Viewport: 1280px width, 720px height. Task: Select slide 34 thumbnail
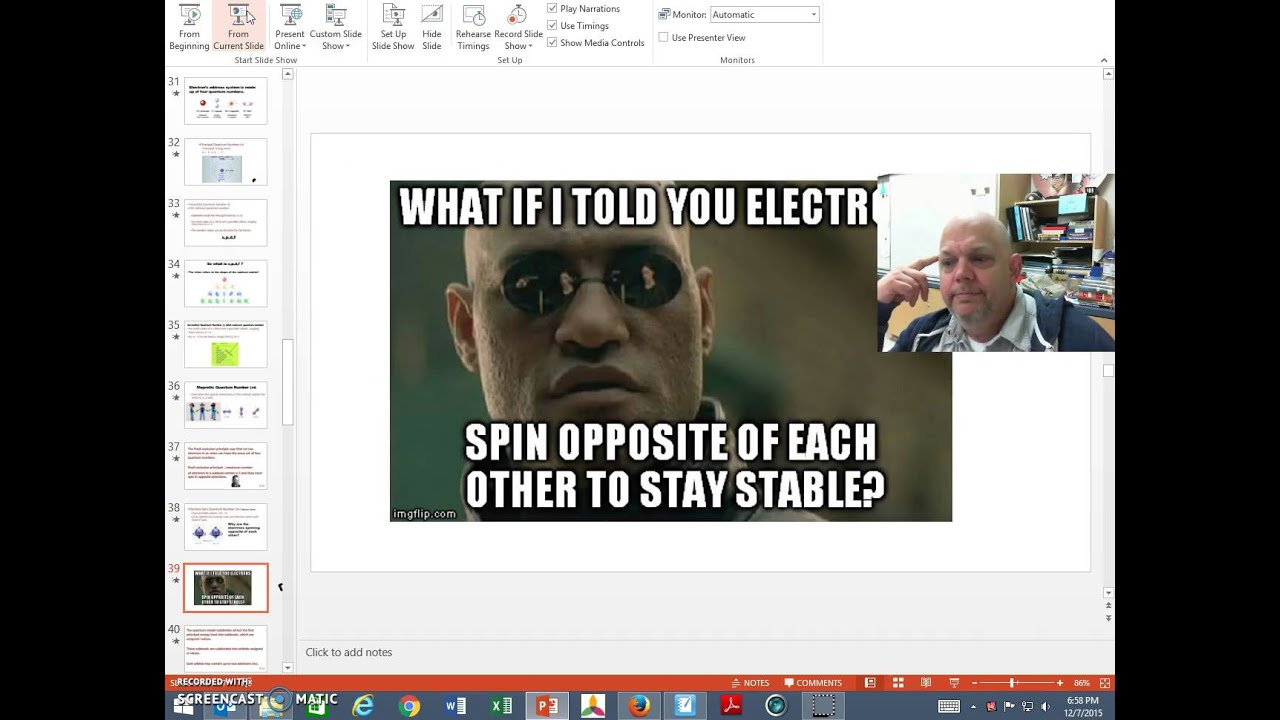coord(226,283)
